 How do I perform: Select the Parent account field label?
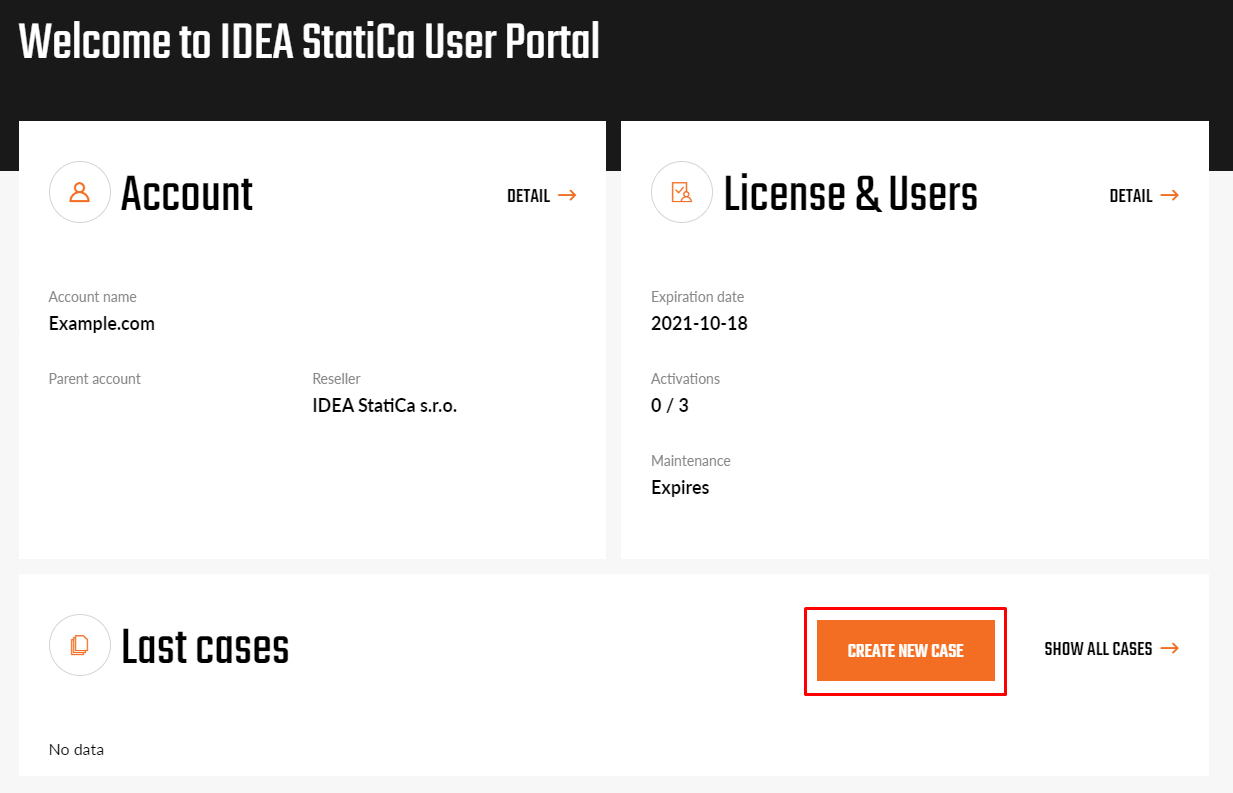click(x=94, y=378)
